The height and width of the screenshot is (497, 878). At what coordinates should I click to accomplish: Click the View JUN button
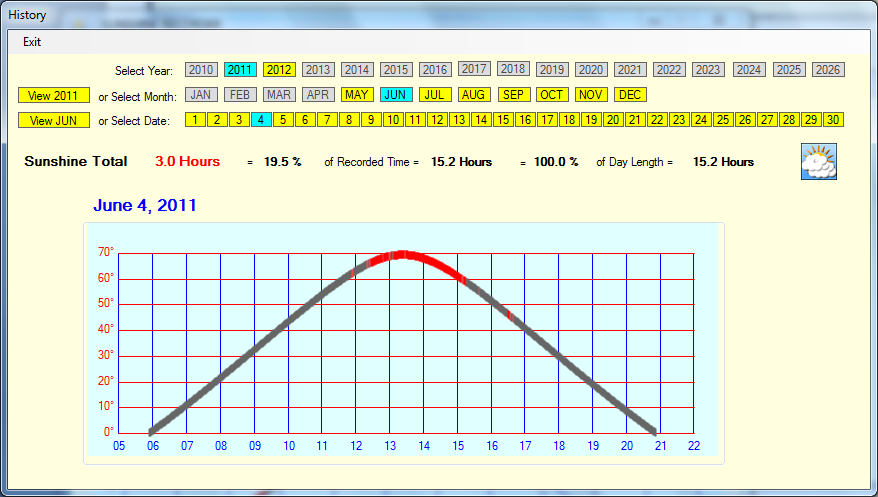[x=54, y=120]
